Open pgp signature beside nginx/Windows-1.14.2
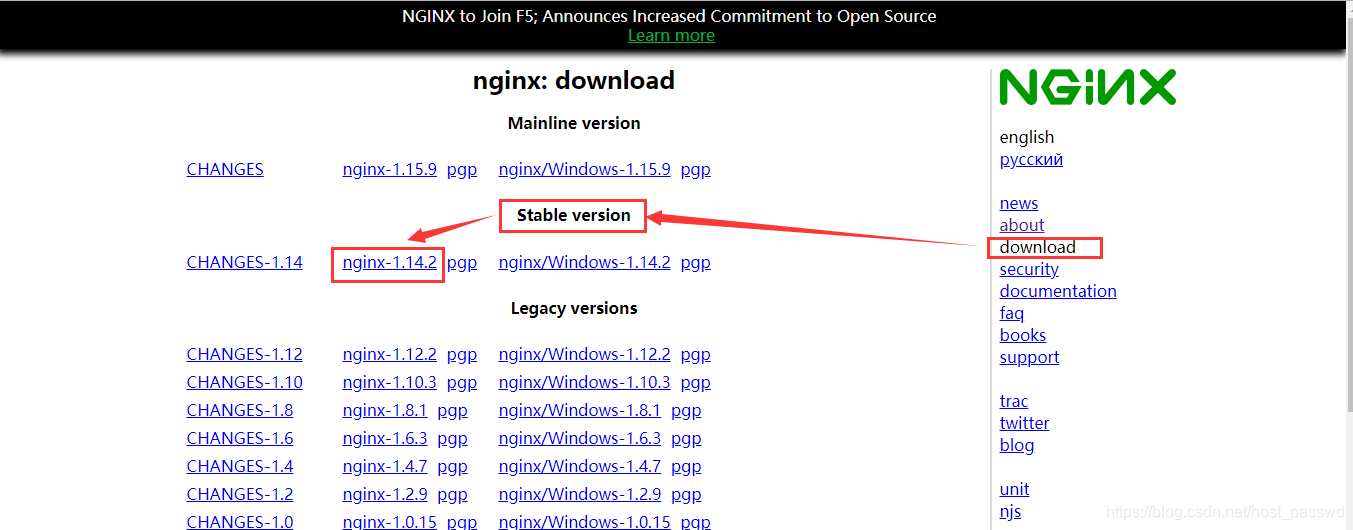 [x=696, y=263]
